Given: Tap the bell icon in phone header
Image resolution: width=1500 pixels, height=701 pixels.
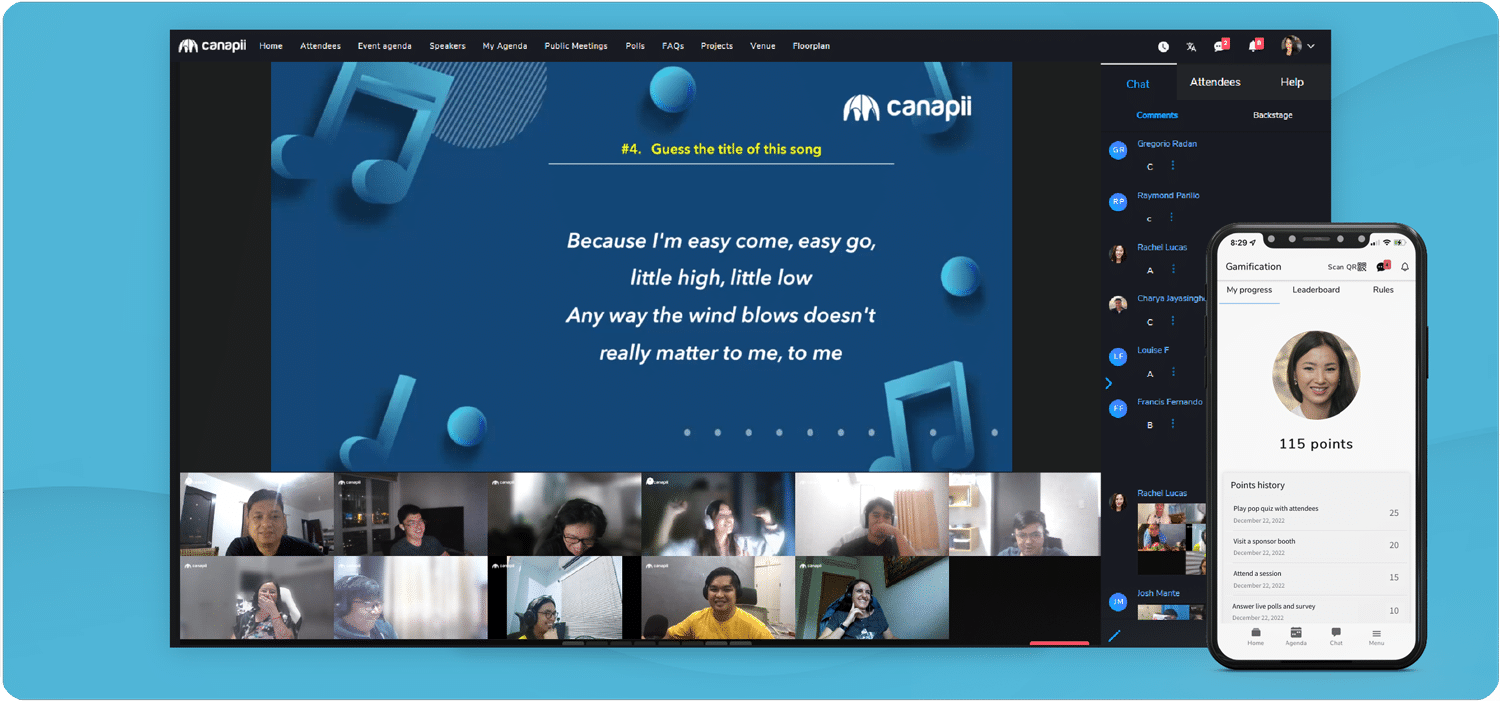Looking at the screenshot, I should coord(1405,267).
